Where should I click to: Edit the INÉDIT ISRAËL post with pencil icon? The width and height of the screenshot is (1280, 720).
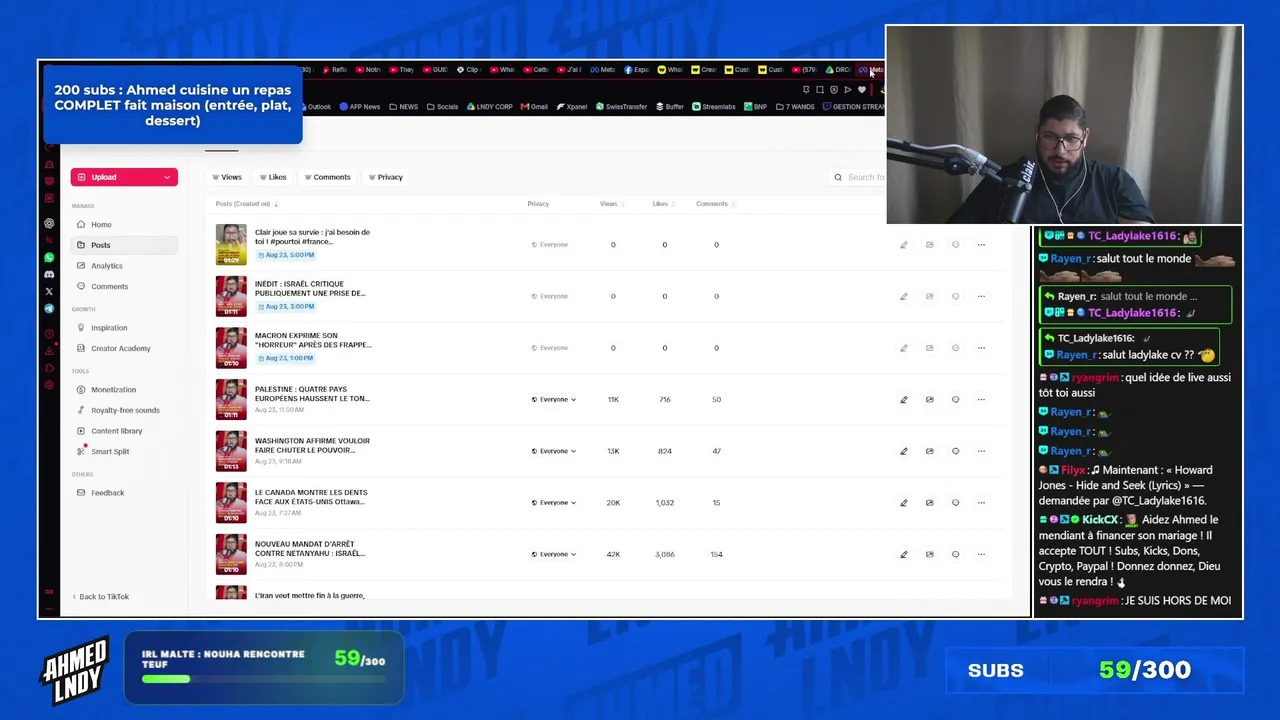tap(904, 296)
